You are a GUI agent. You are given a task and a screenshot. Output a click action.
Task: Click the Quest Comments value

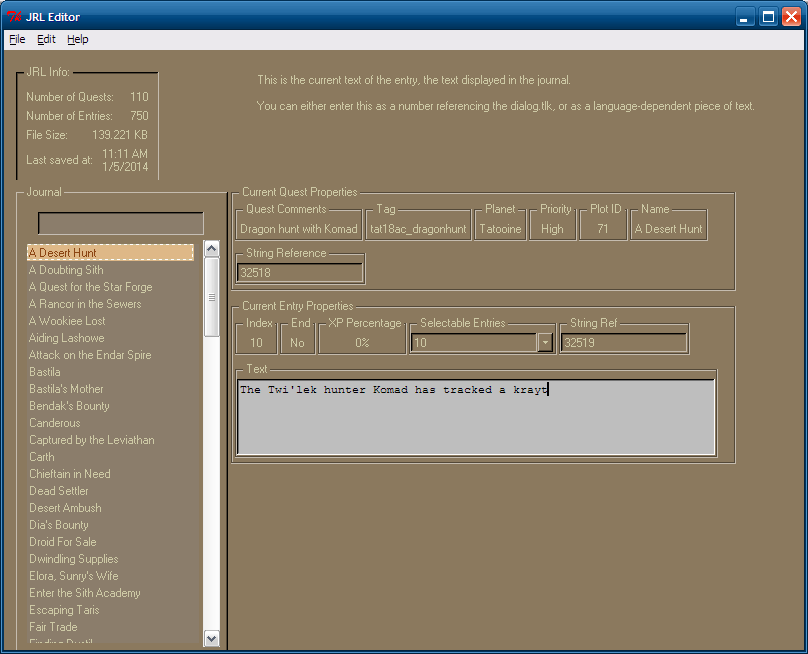pos(299,229)
